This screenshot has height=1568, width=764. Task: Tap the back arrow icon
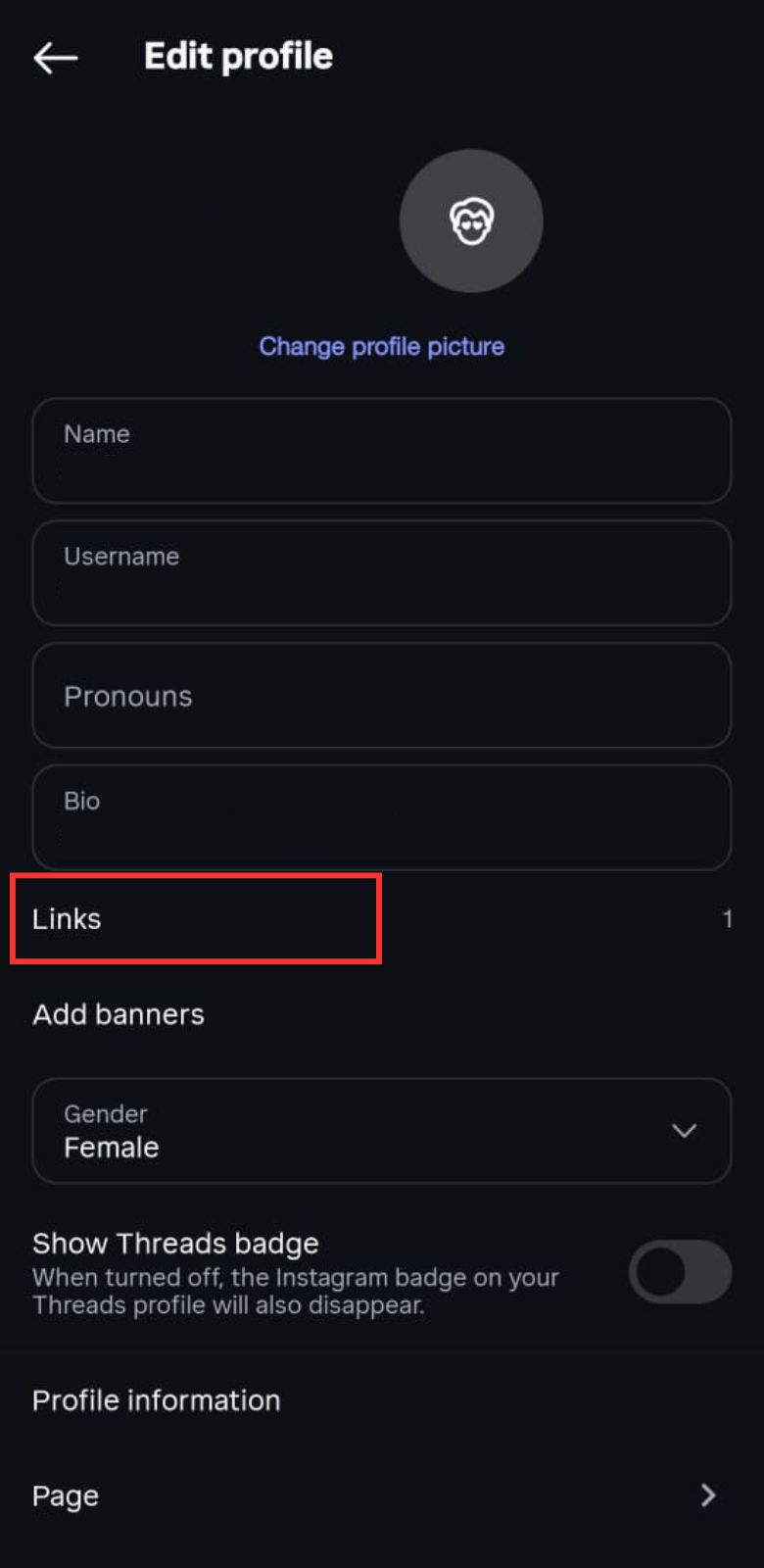[x=55, y=58]
